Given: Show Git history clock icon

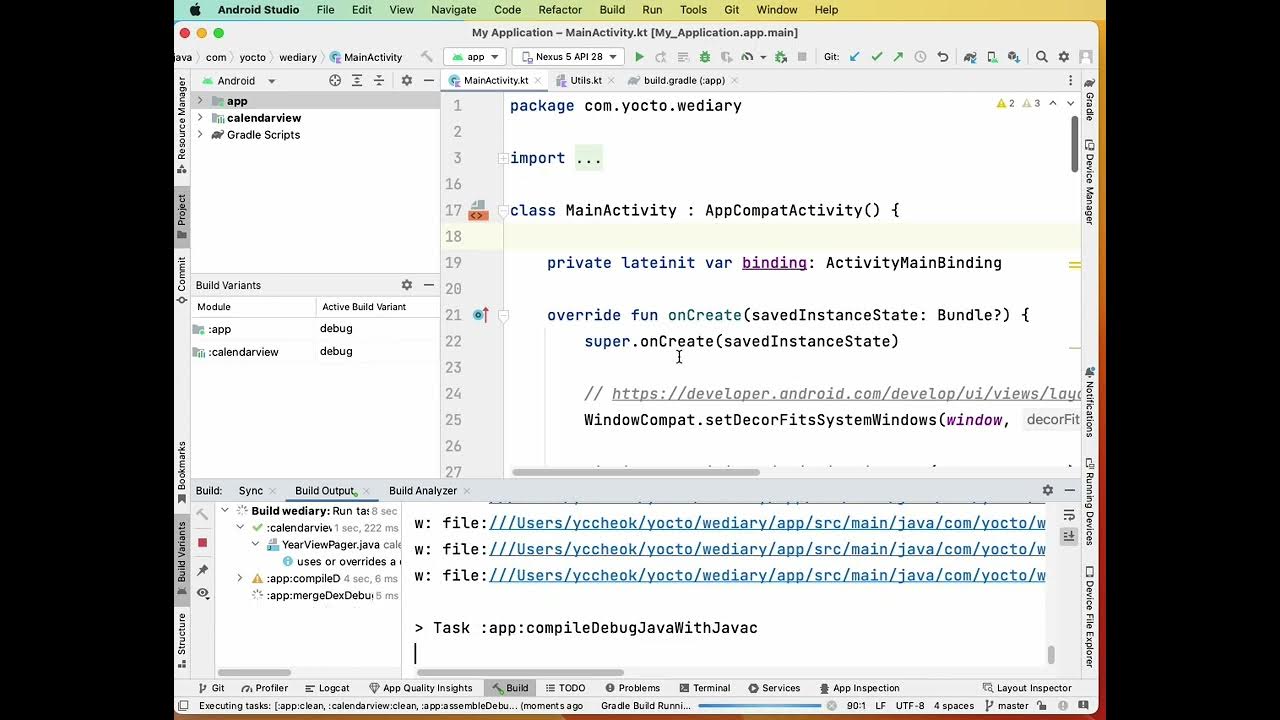Looking at the screenshot, I should click(919, 57).
